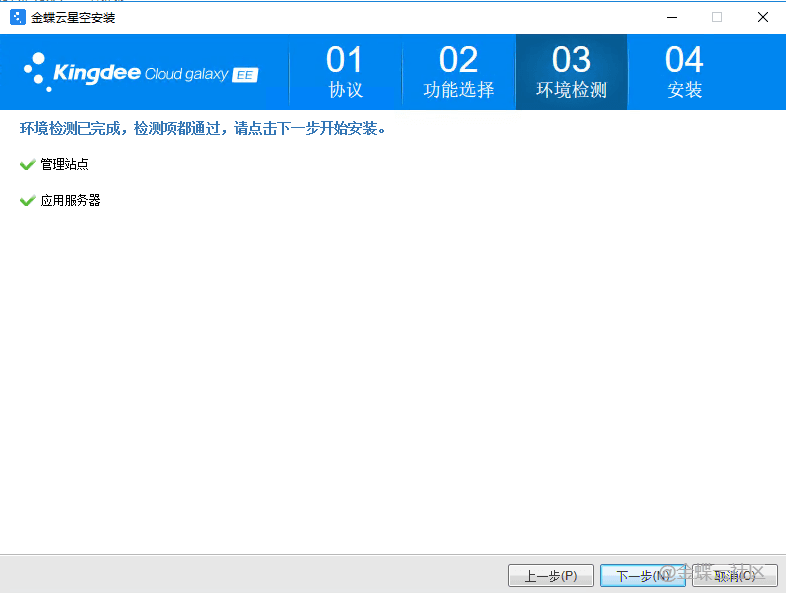Click the 环境检测已完成 status message
Viewport: 786px width, 593px height.
point(203,129)
